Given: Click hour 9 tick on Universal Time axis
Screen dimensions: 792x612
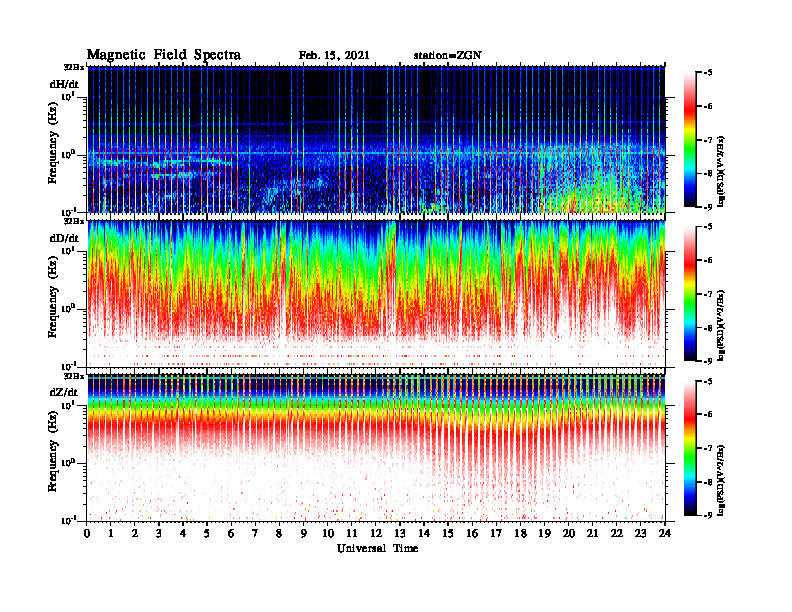Looking at the screenshot, I should click(x=304, y=533).
